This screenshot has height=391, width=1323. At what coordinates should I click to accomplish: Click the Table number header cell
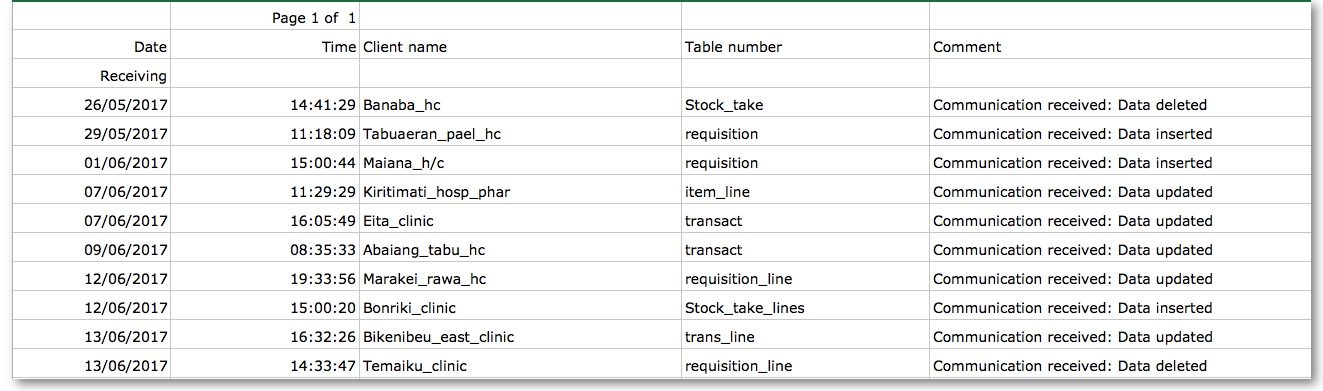(x=805, y=47)
